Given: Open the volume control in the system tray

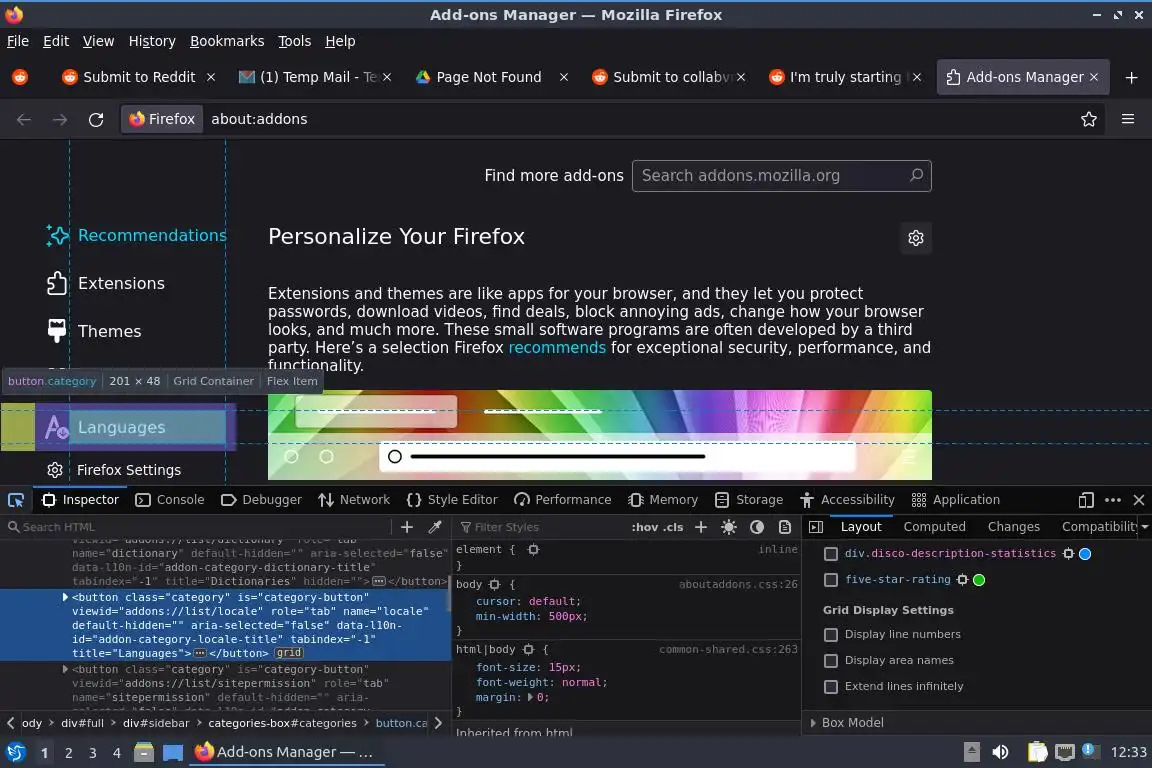Looking at the screenshot, I should (x=1000, y=752).
